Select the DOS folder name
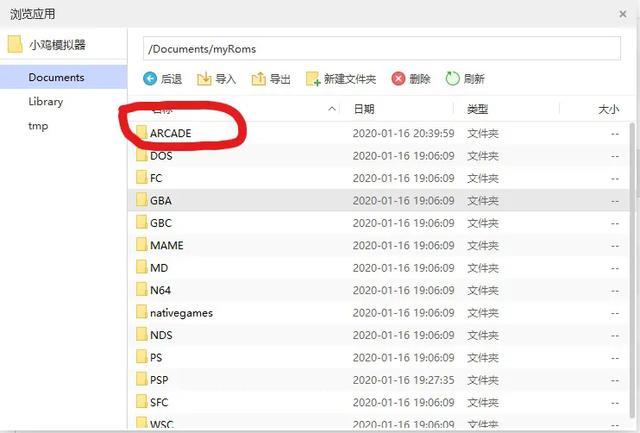The image size is (640, 433). (x=161, y=156)
